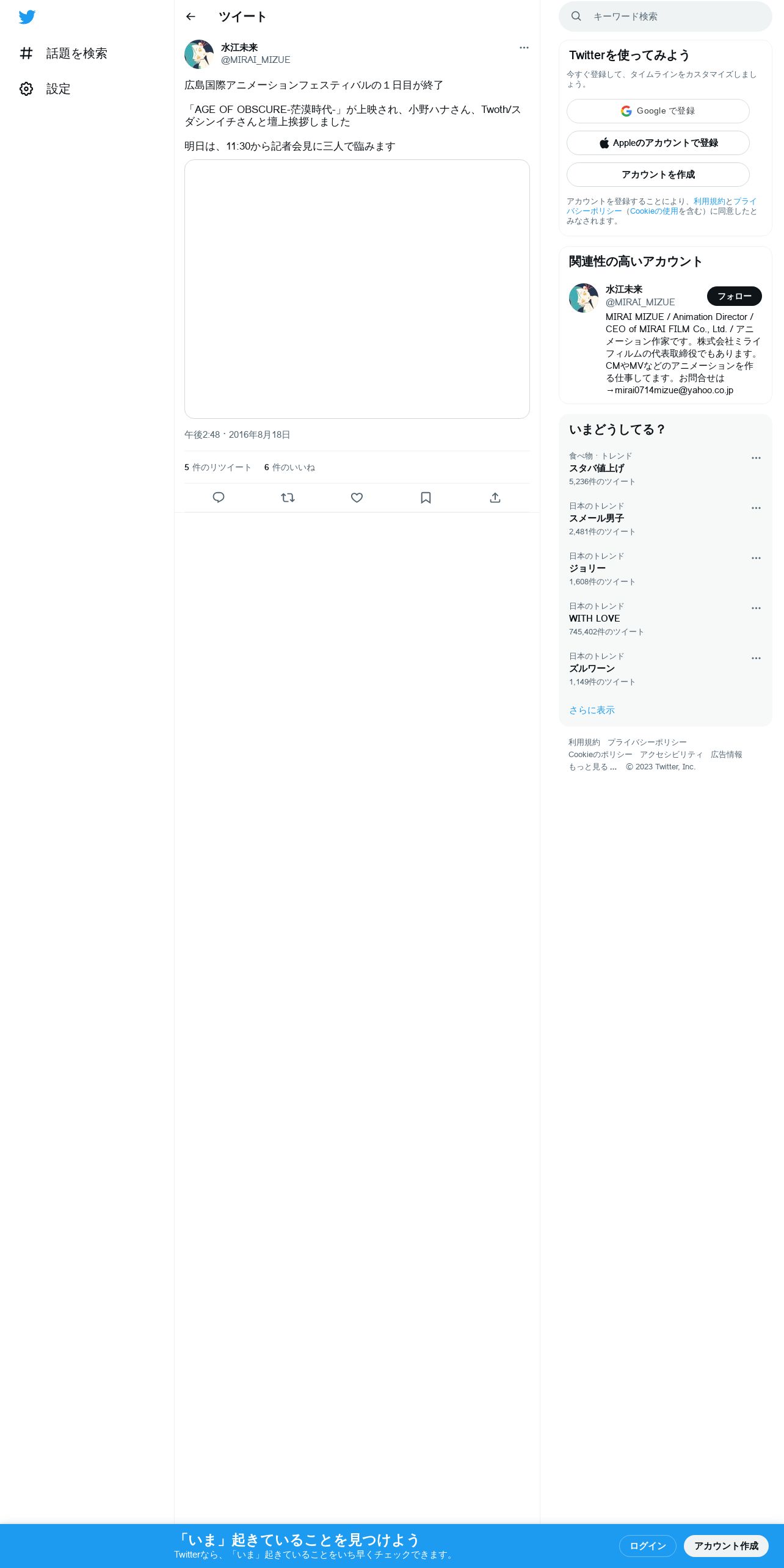Image resolution: width=784 pixels, height=1568 pixels.
Task: View 5 件のリツイート list
Action: (x=218, y=467)
